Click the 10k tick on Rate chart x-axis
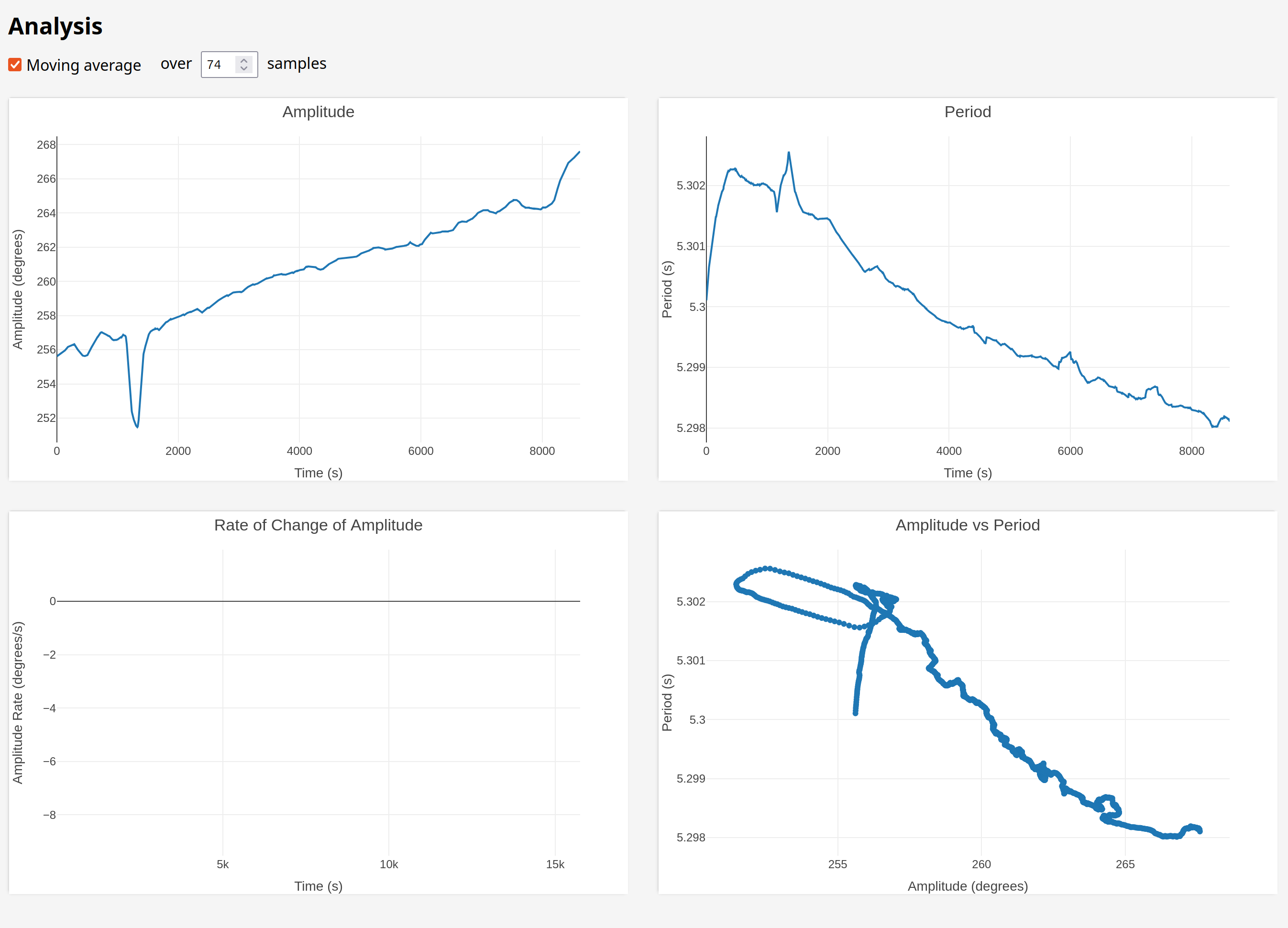The height and width of the screenshot is (928, 1288). pyautogui.click(x=388, y=864)
